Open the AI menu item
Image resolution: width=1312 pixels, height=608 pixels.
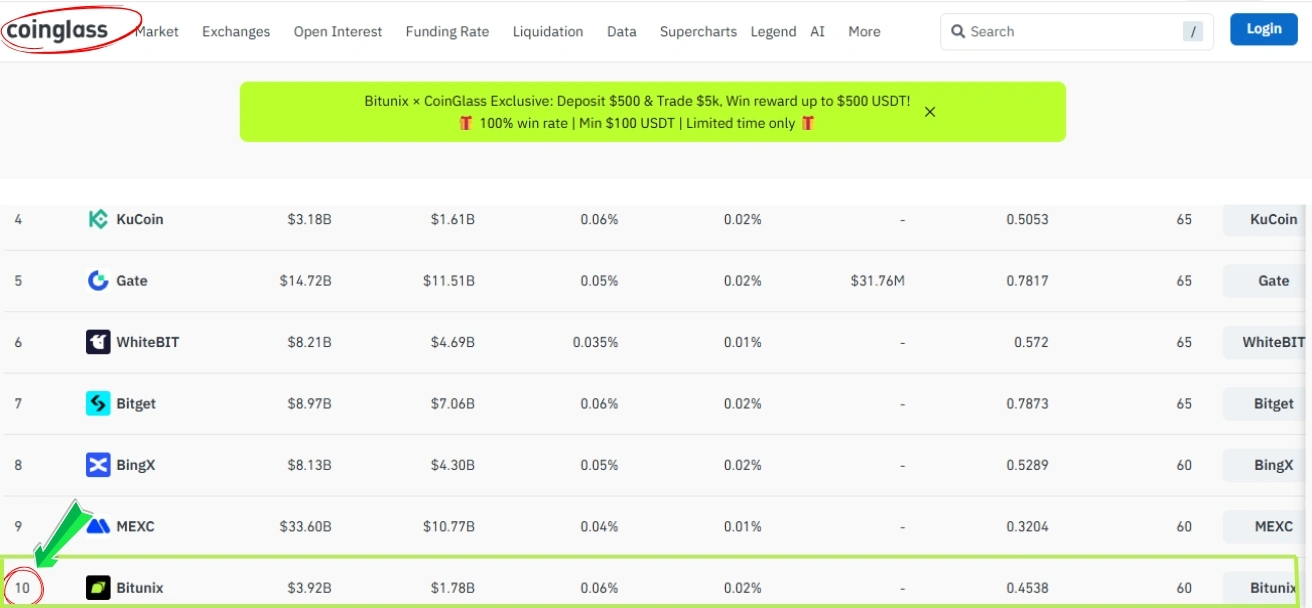tap(818, 32)
